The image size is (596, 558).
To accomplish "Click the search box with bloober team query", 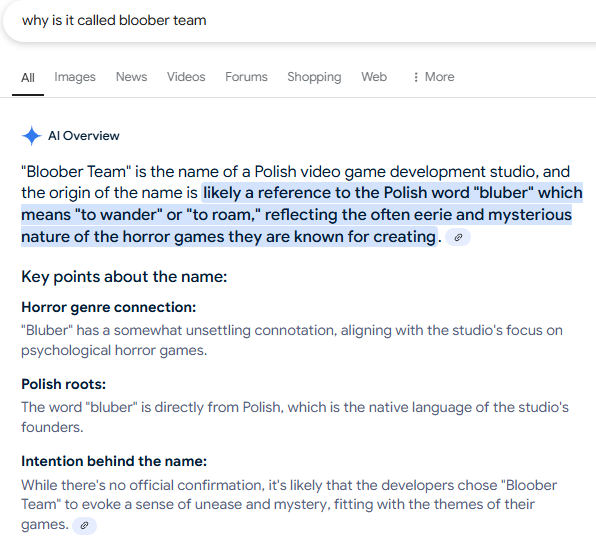I will 300,21.
